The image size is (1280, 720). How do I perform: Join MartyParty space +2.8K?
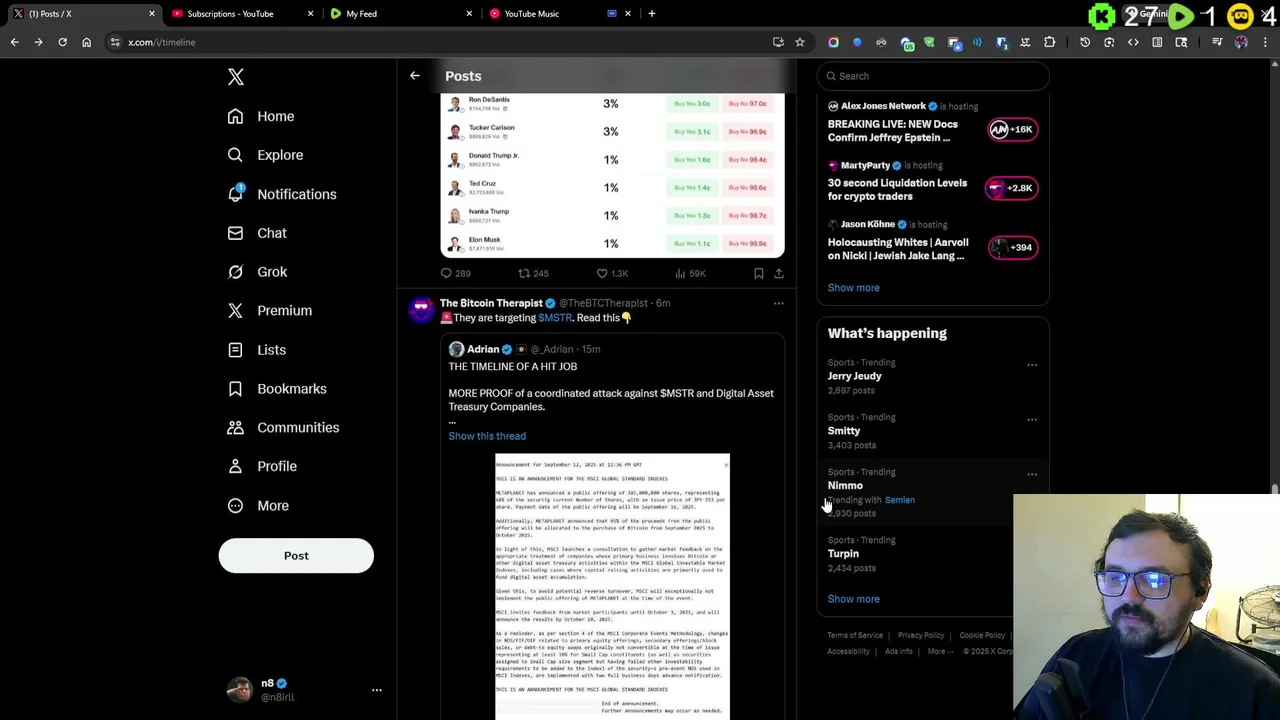pos(1012,188)
